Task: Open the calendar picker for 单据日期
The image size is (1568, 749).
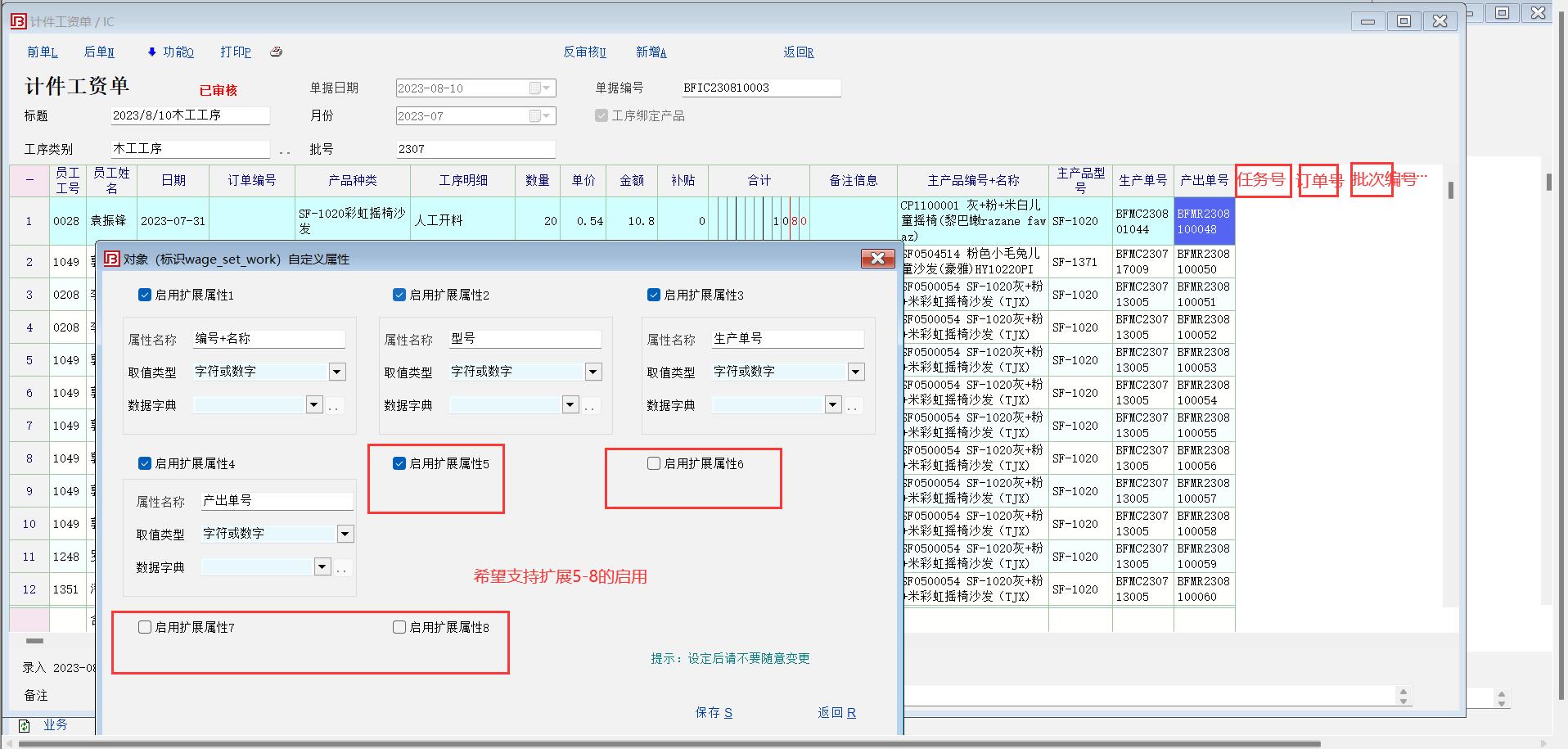Action: pos(547,88)
